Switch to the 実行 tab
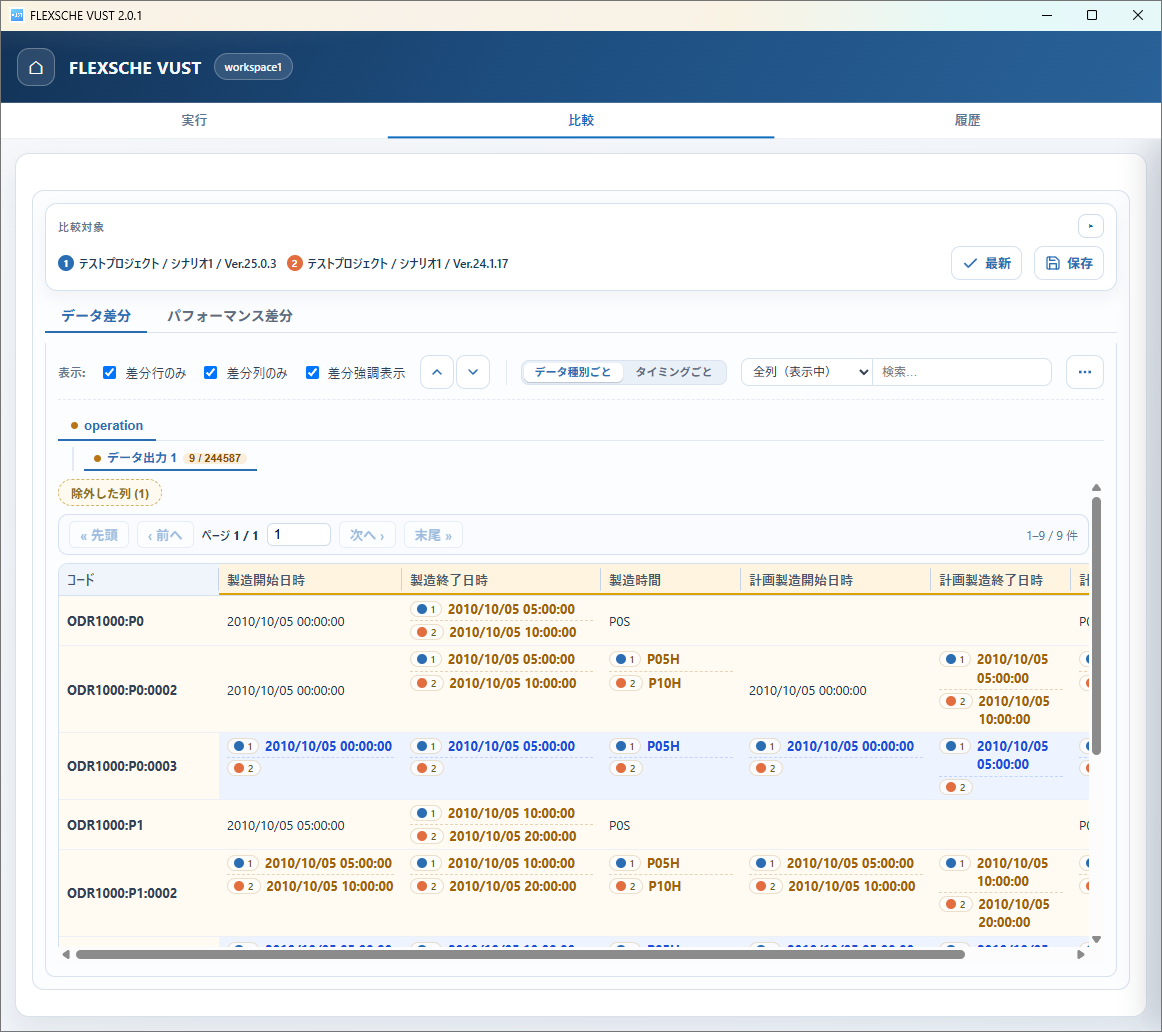The image size is (1162, 1032). pyautogui.click(x=194, y=120)
